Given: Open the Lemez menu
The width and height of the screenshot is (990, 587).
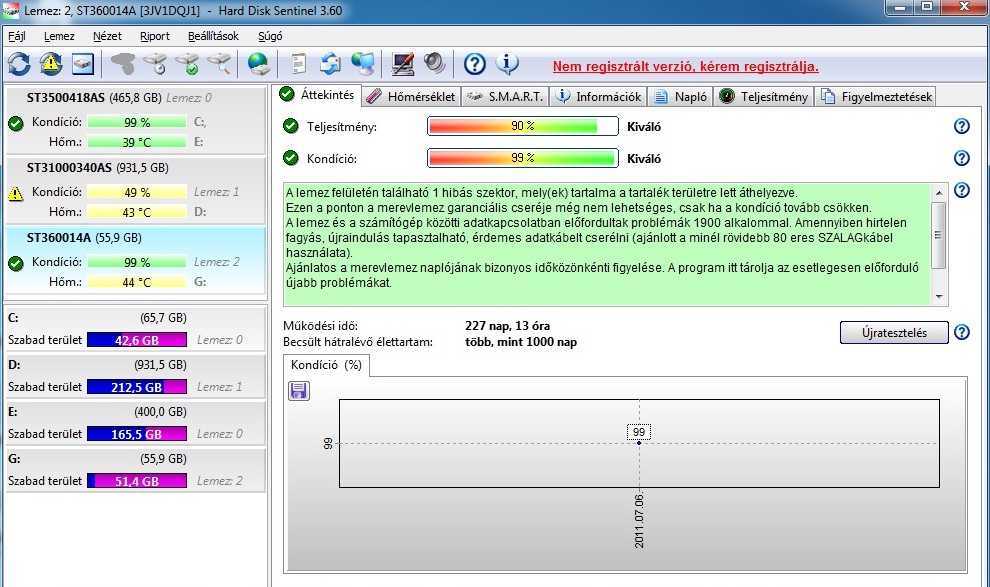Looking at the screenshot, I should 59,36.
